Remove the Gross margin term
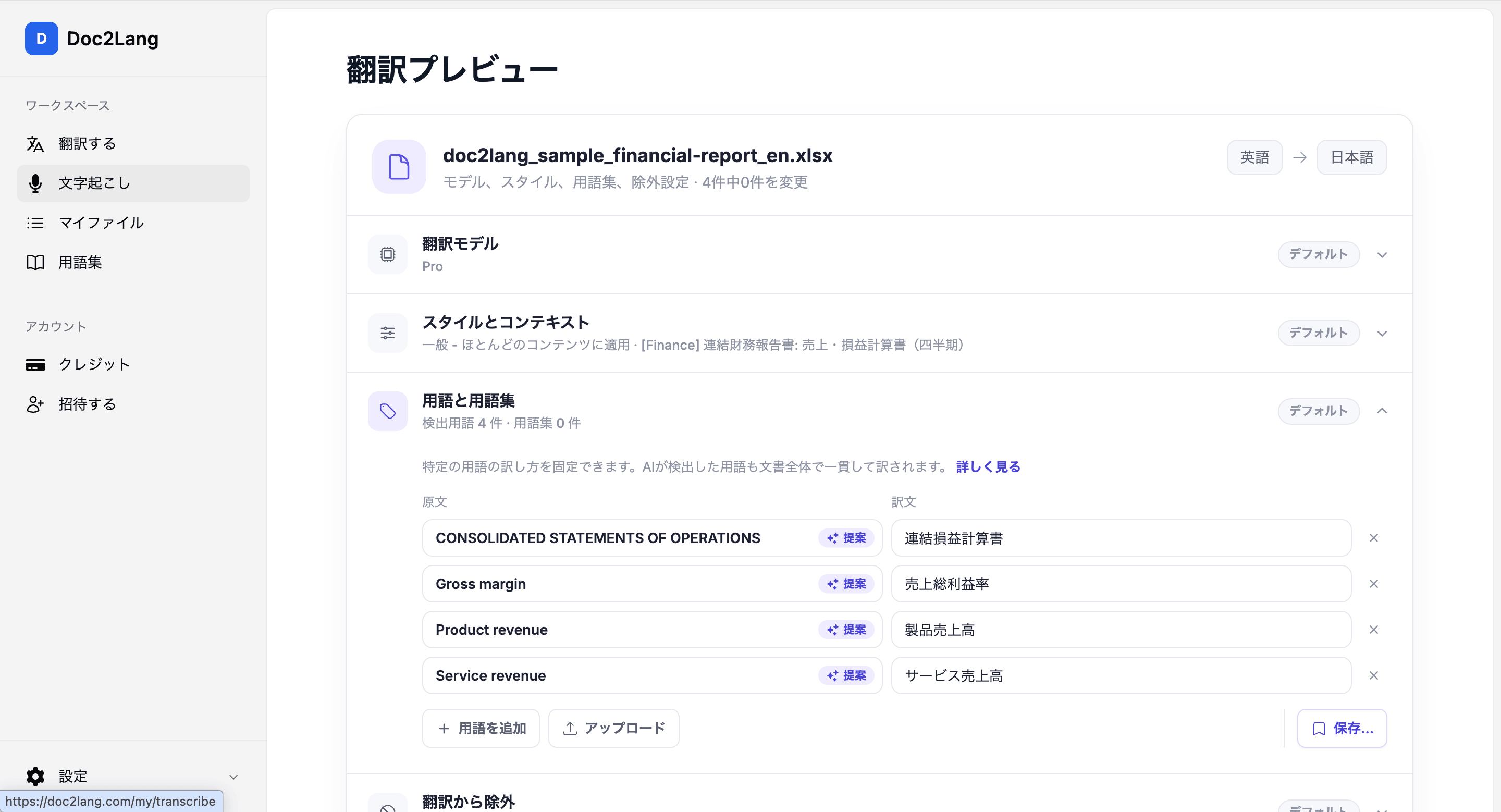 point(1373,584)
